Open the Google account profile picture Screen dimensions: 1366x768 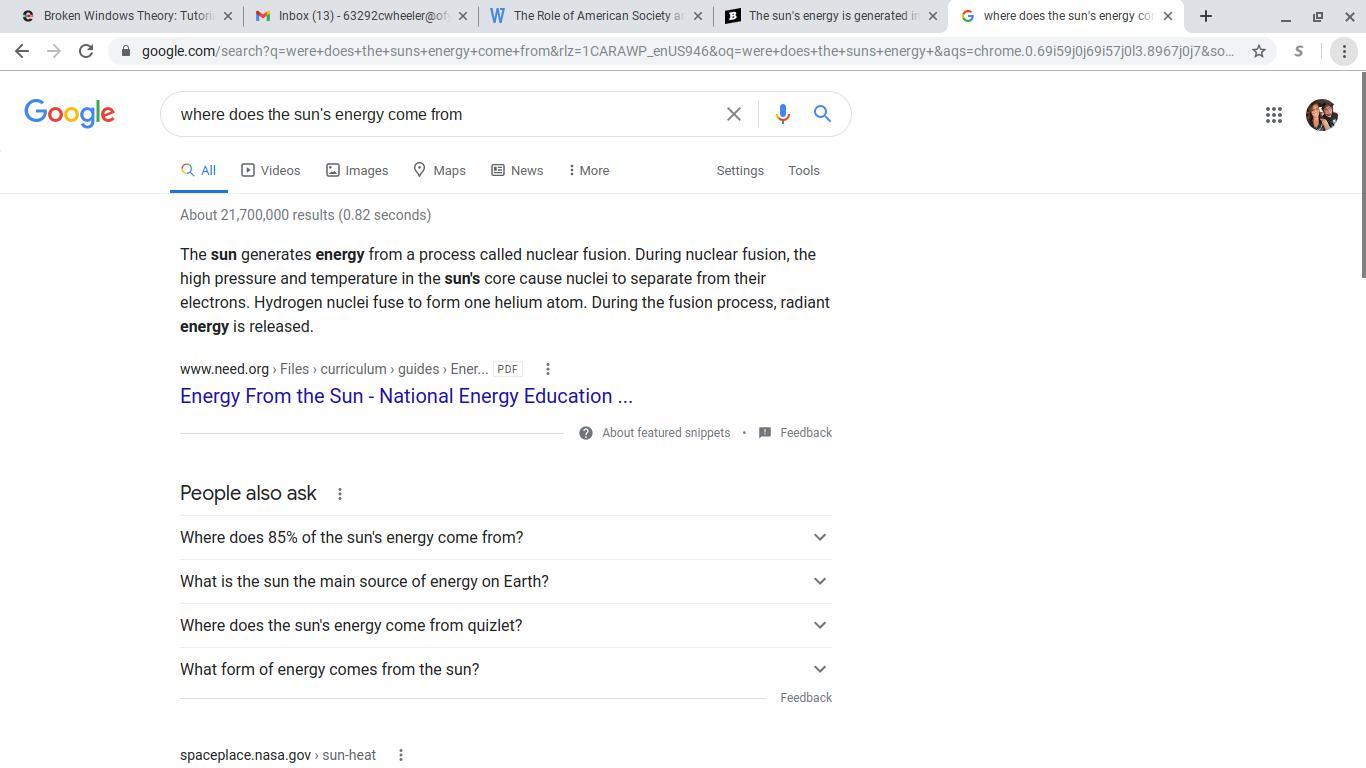(1321, 115)
